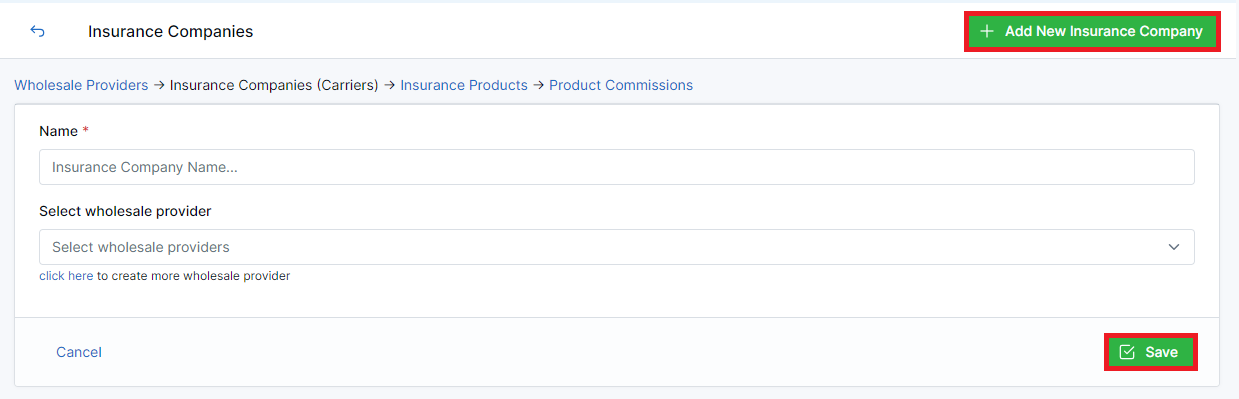This screenshot has width=1239, height=399.
Task: Save the insurance company form
Action: pyautogui.click(x=1150, y=352)
